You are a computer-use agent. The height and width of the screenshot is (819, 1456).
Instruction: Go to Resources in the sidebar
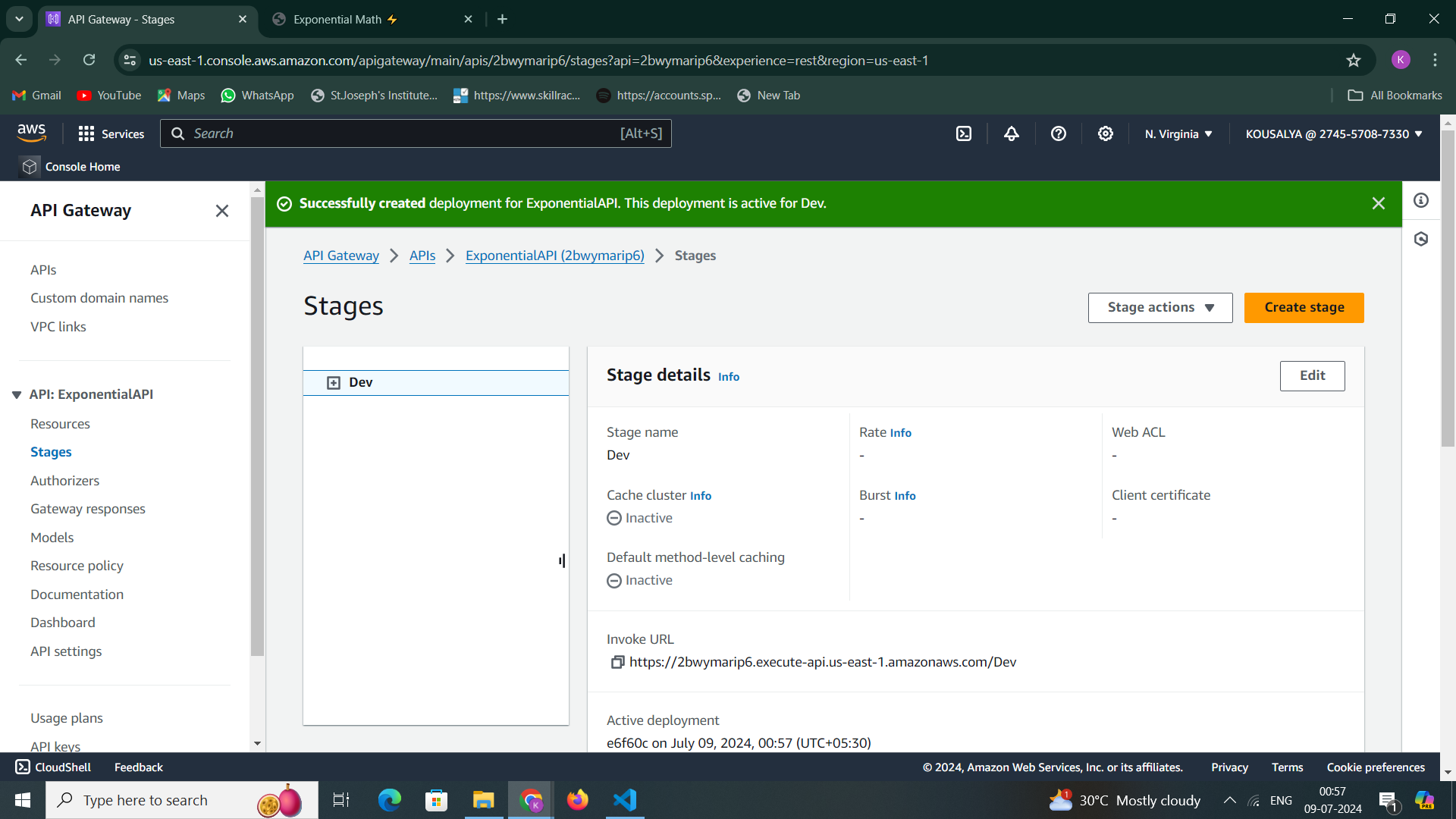point(60,423)
